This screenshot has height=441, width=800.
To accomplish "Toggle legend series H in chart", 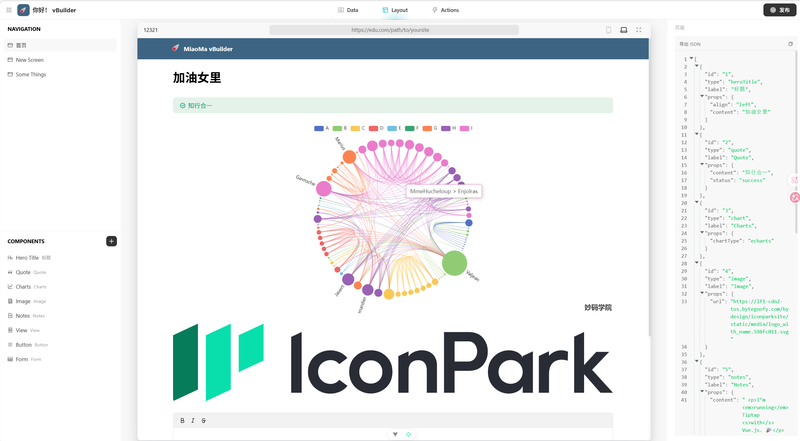I will [x=448, y=128].
